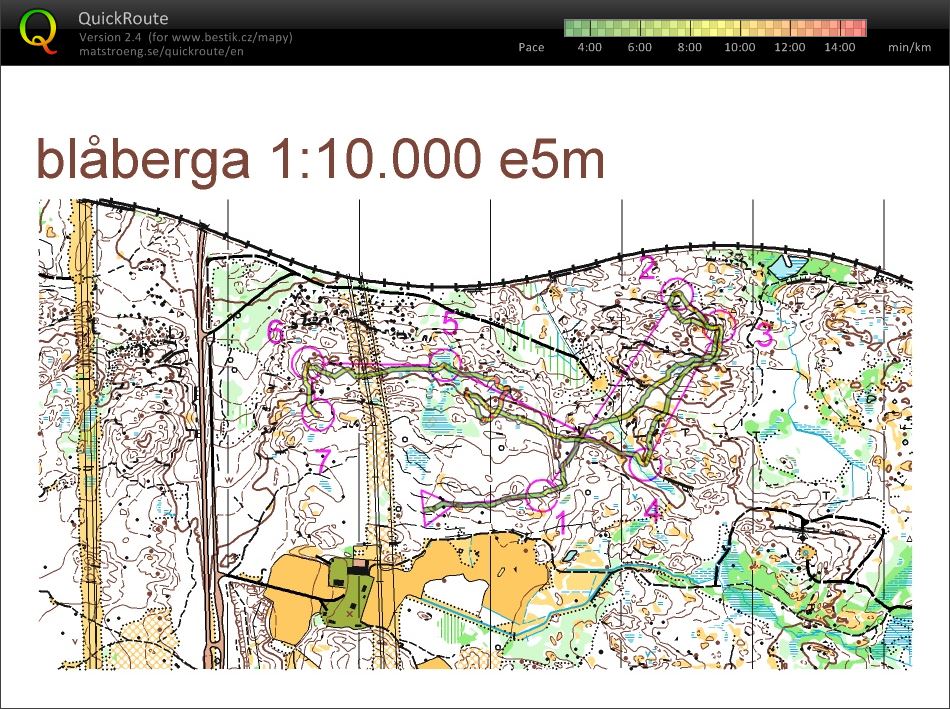Click the 4:00 pace label

pyautogui.click(x=590, y=47)
